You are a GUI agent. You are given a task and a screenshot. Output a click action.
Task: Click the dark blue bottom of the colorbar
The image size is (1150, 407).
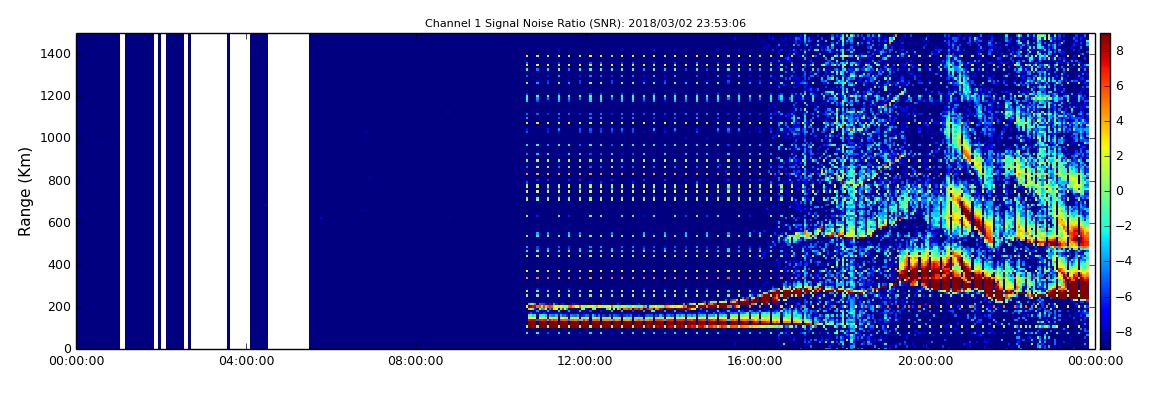tap(1105, 342)
